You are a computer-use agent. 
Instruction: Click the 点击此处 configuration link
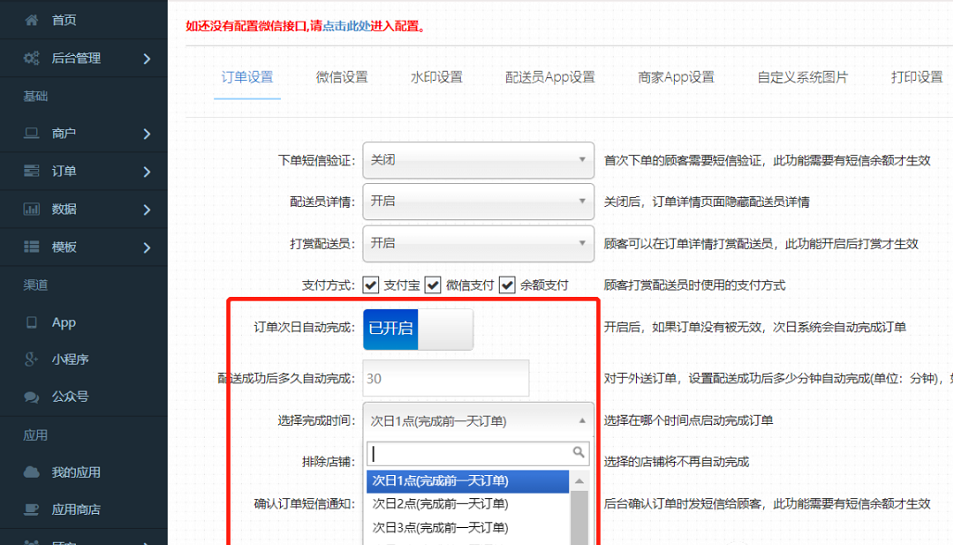(348, 26)
